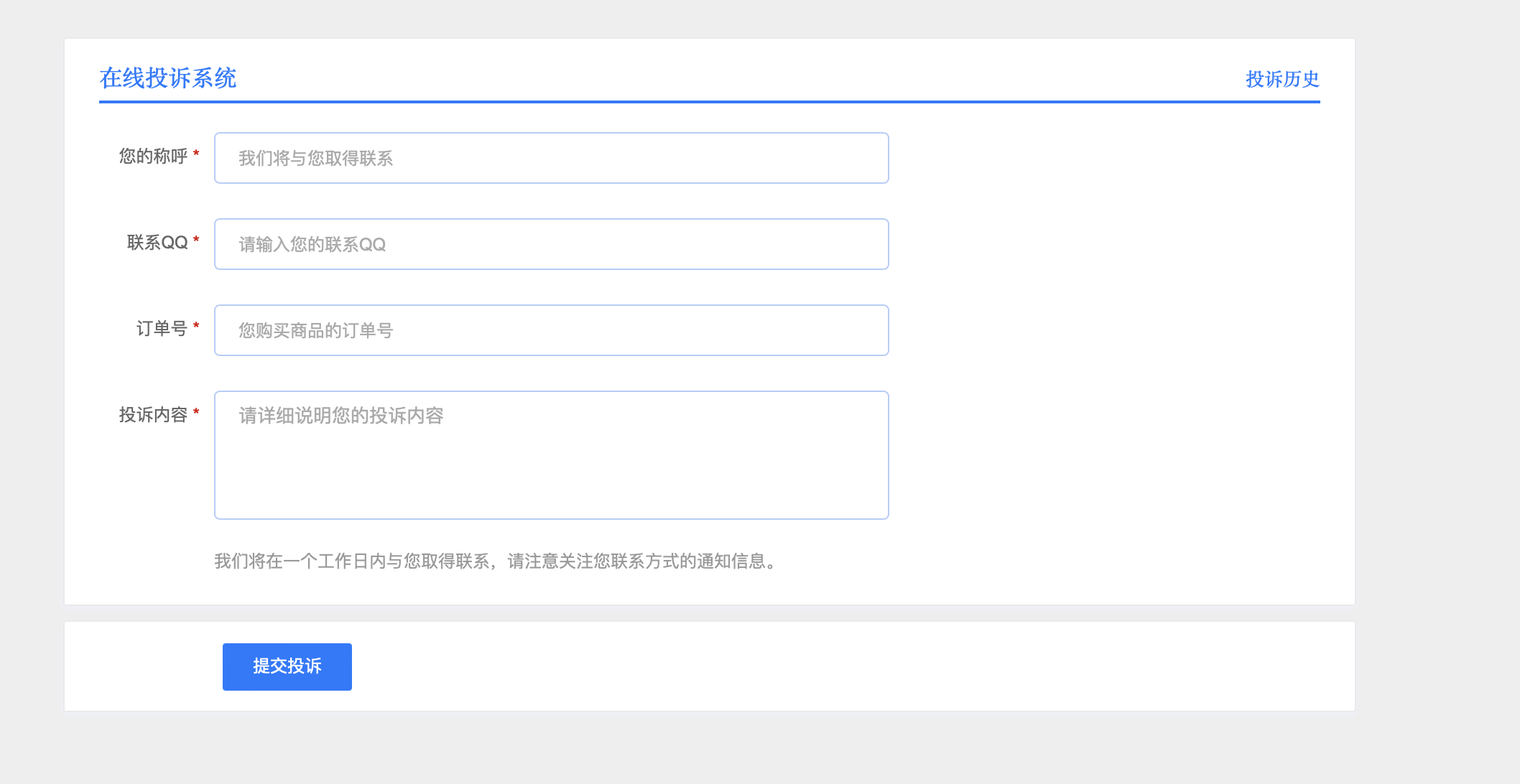Click the red asterisk beside 联系QQ
This screenshot has width=1520, height=784.
click(x=196, y=240)
